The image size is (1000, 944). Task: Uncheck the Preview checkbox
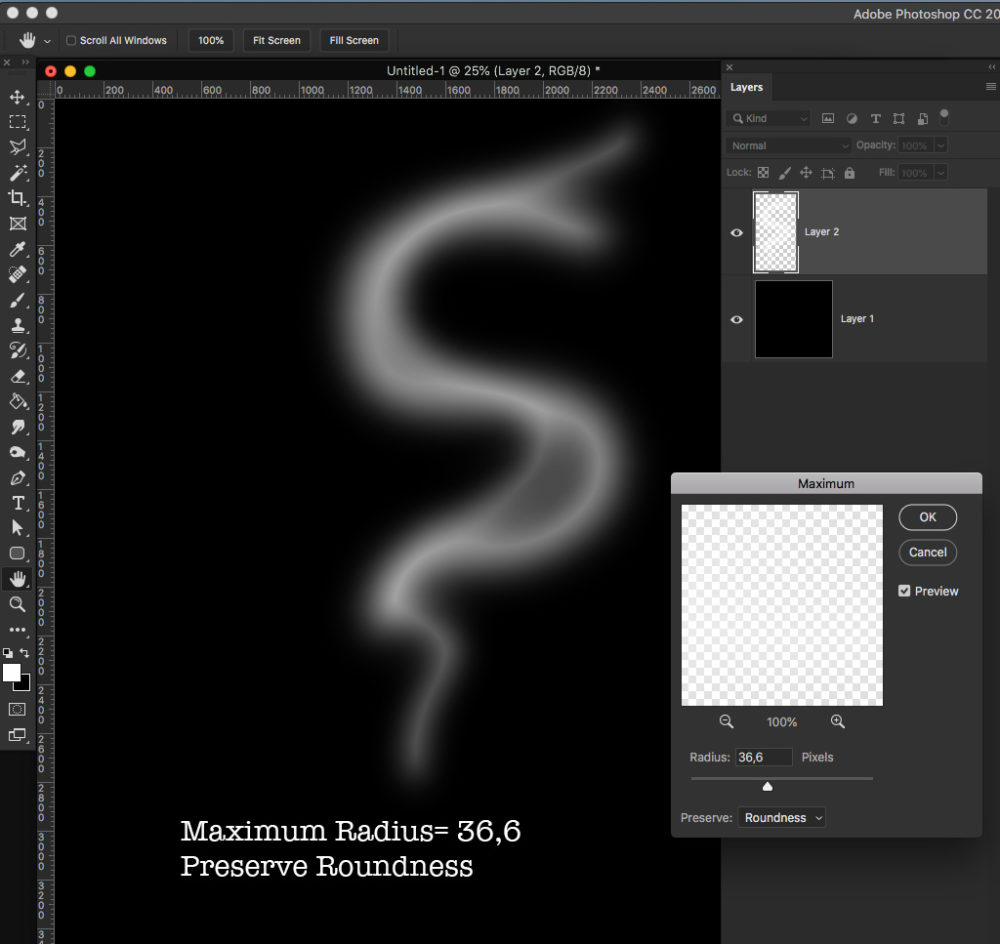click(x=904, y=591)
